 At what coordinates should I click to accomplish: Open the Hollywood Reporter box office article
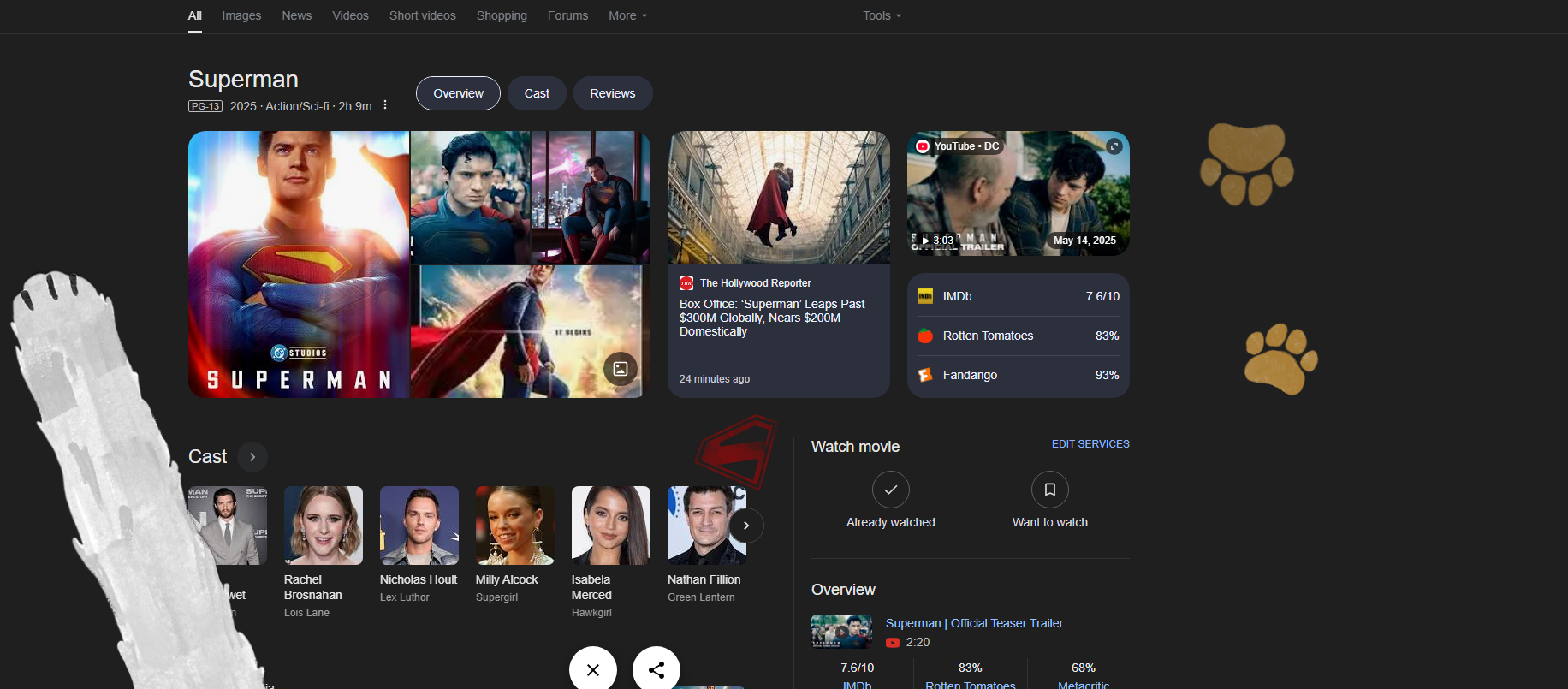(772, 318)
